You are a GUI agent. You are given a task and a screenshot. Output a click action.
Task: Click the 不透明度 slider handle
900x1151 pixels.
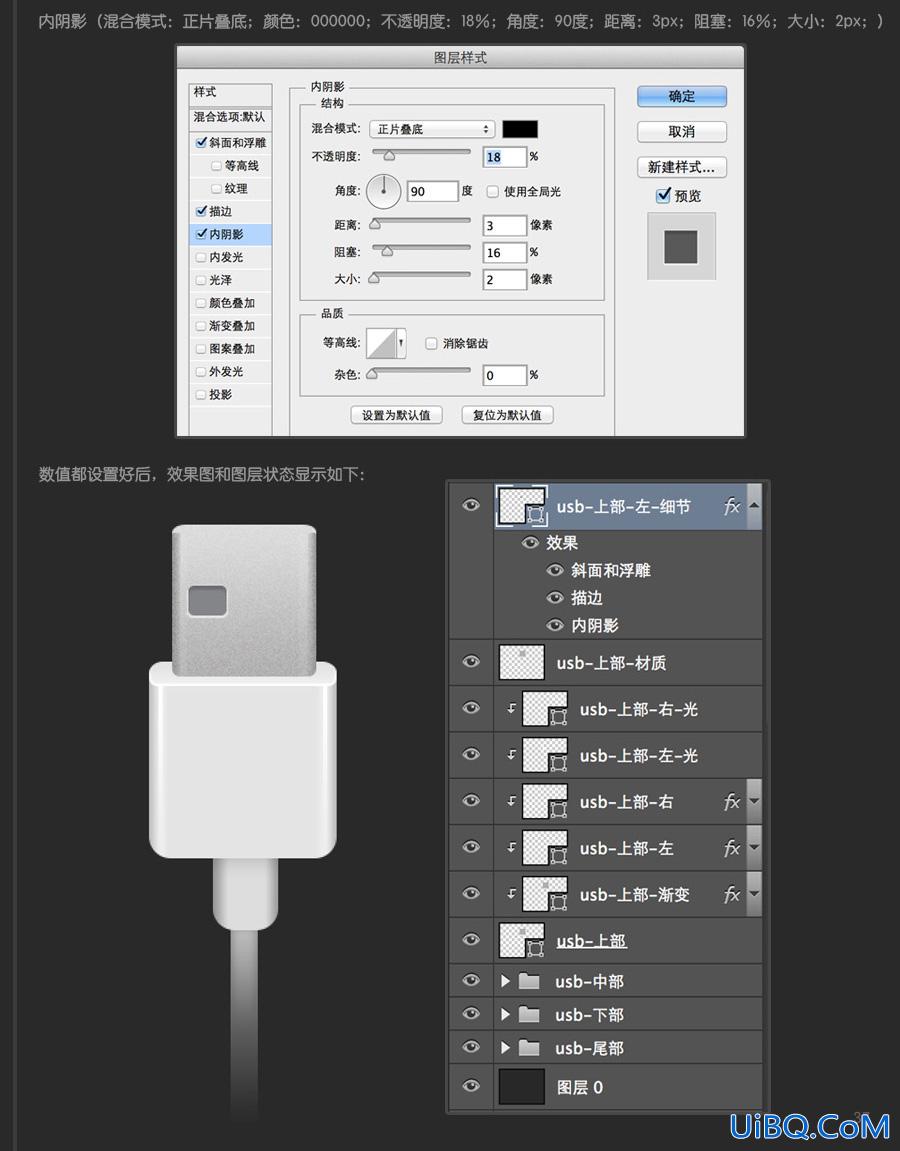pos(389,155)
